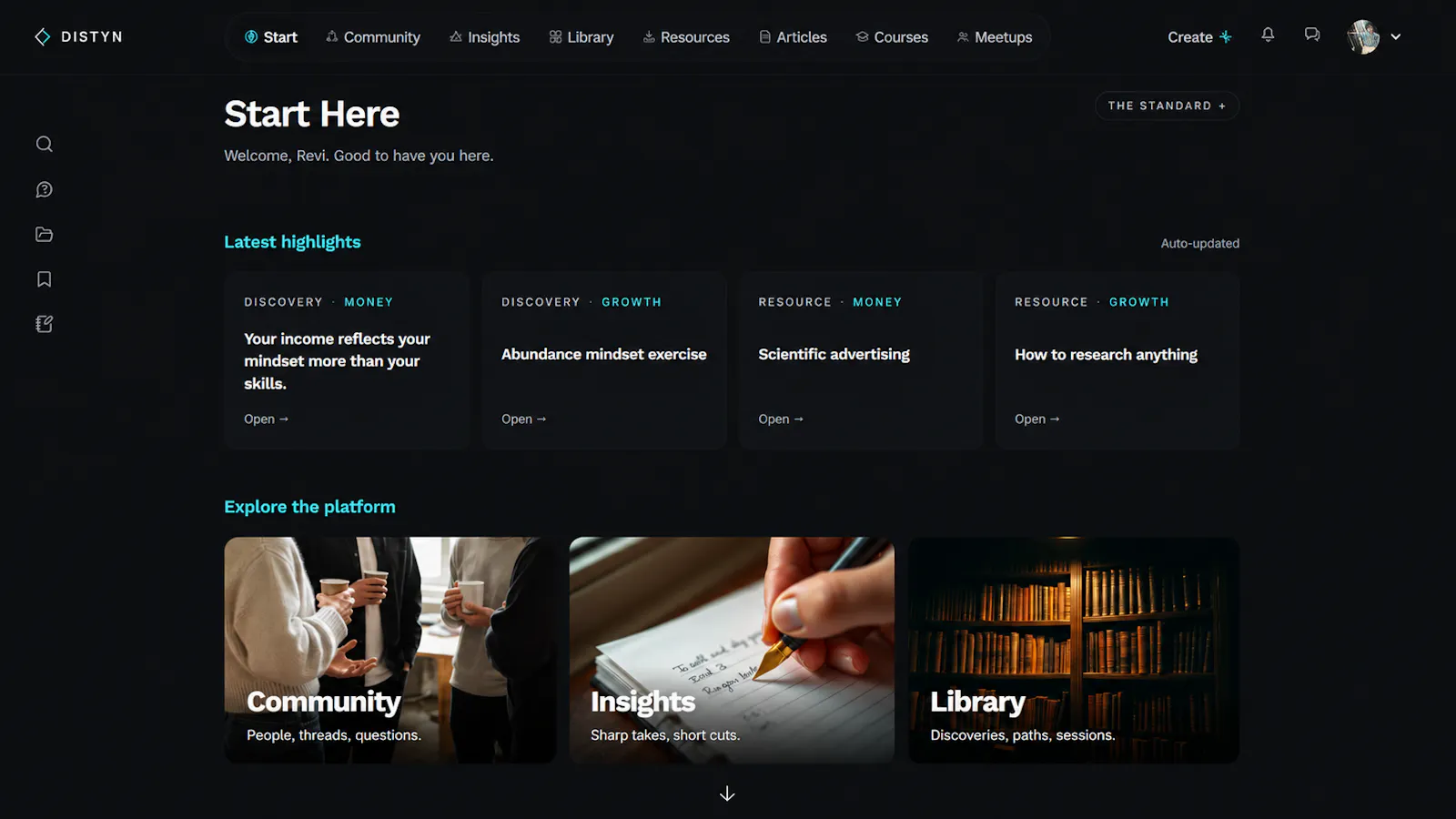This screenshot has height=819, width=1456.
Task: Open the search icon in left sidebar
Action: click(x=44, y=144)
